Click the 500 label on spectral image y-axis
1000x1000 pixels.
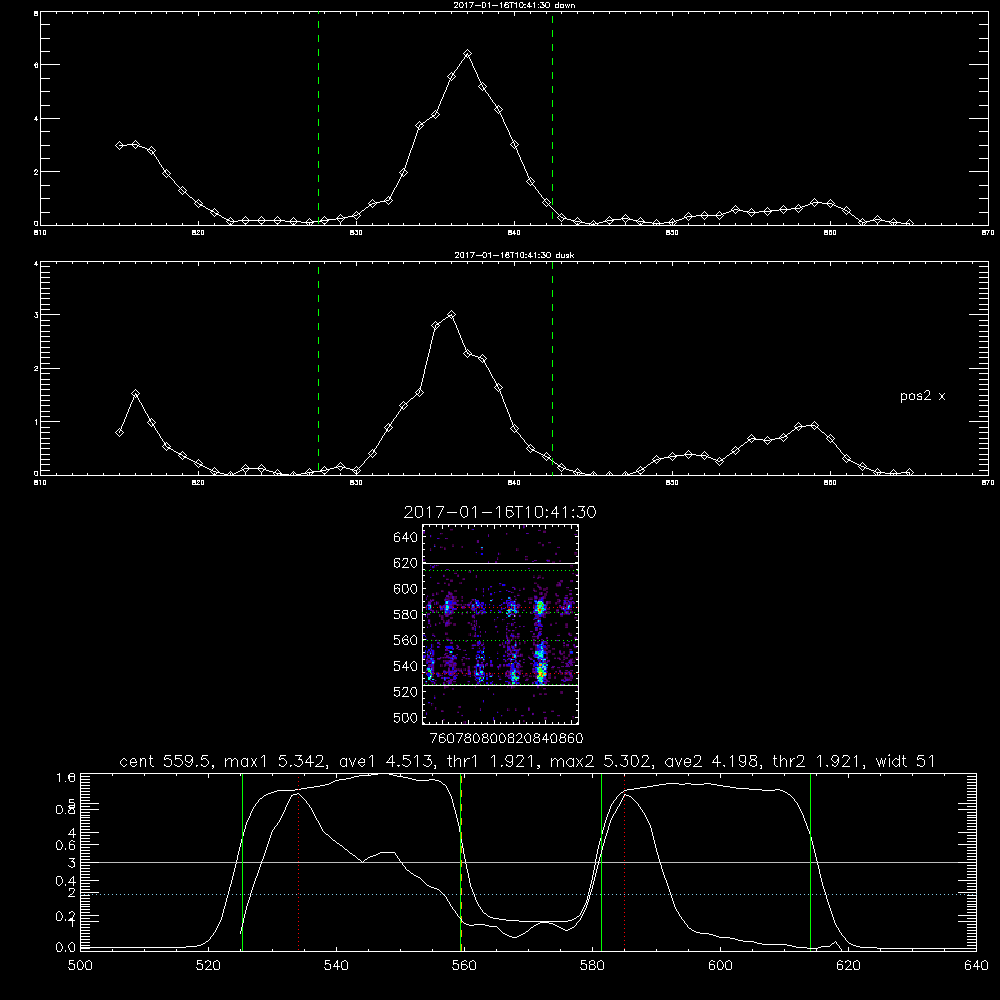(405, 717)
